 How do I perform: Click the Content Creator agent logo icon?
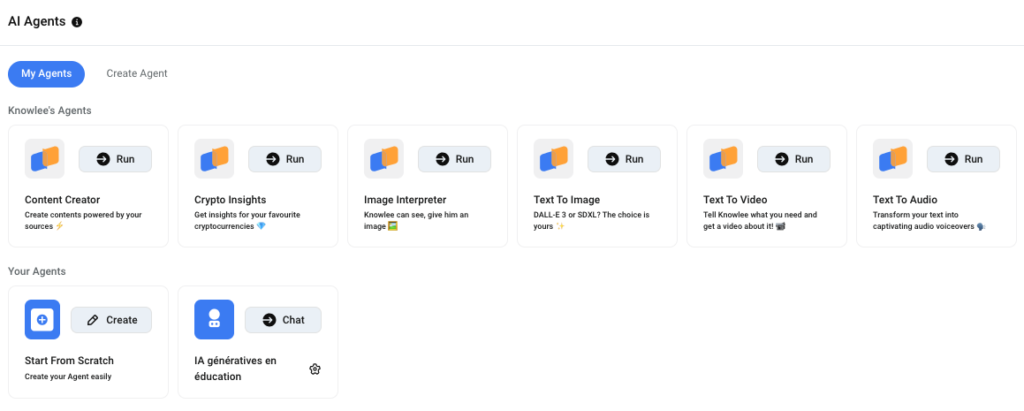pyautogui.click(x=44, y=159)
